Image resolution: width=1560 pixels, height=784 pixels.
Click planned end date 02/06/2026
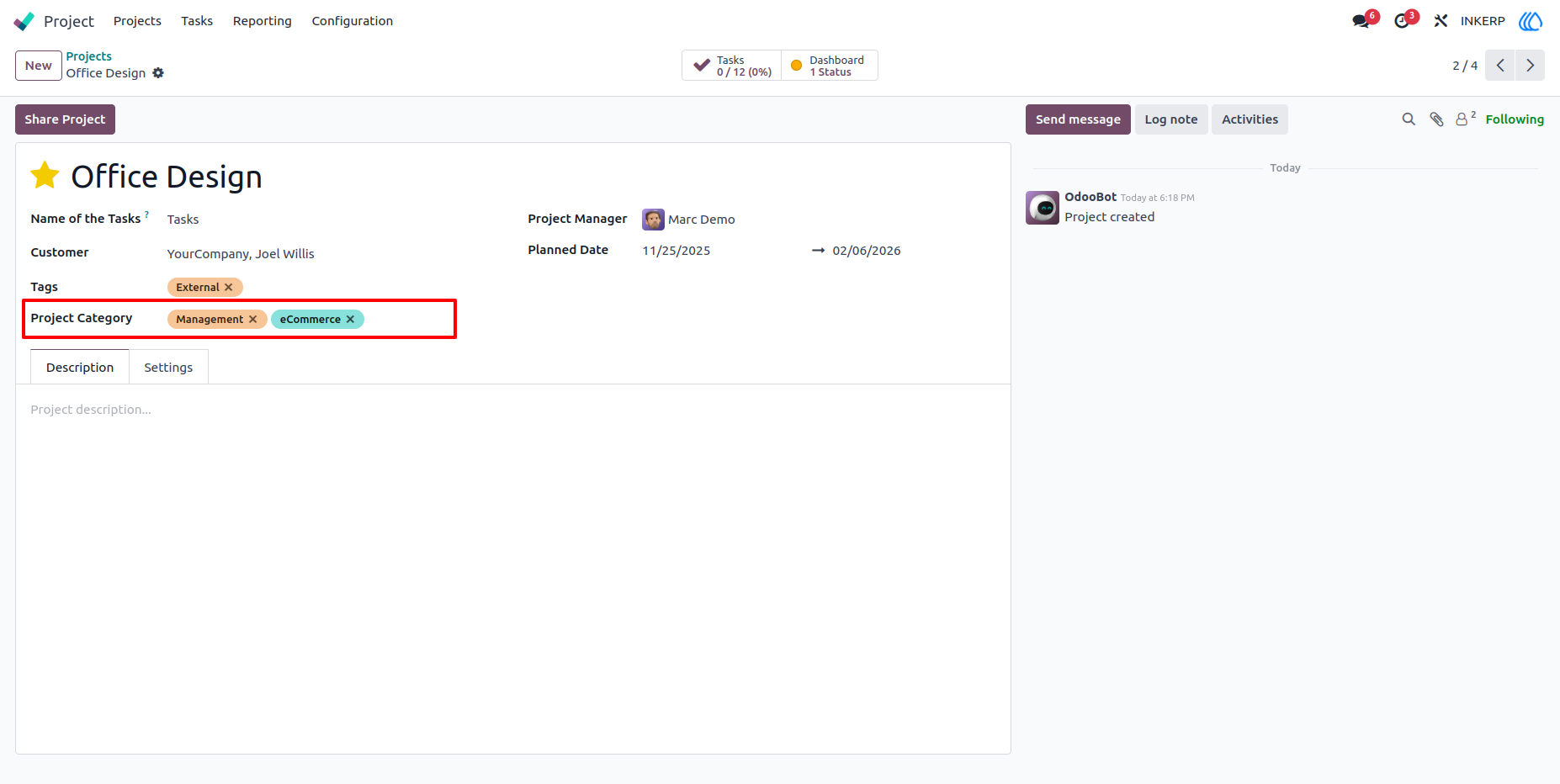(x=867, y=251)
